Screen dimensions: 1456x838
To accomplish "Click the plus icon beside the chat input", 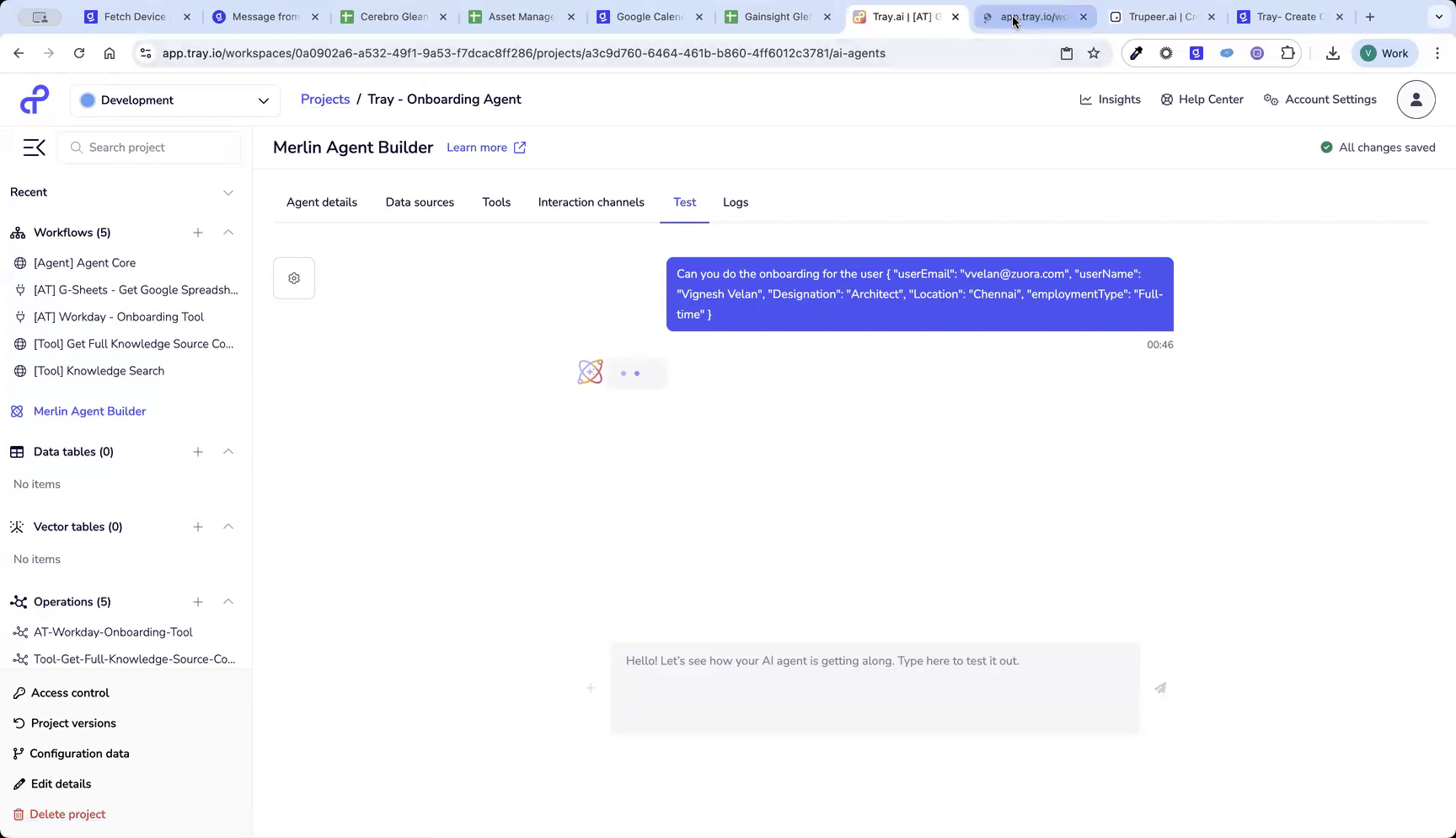I will tap(591, 688).
